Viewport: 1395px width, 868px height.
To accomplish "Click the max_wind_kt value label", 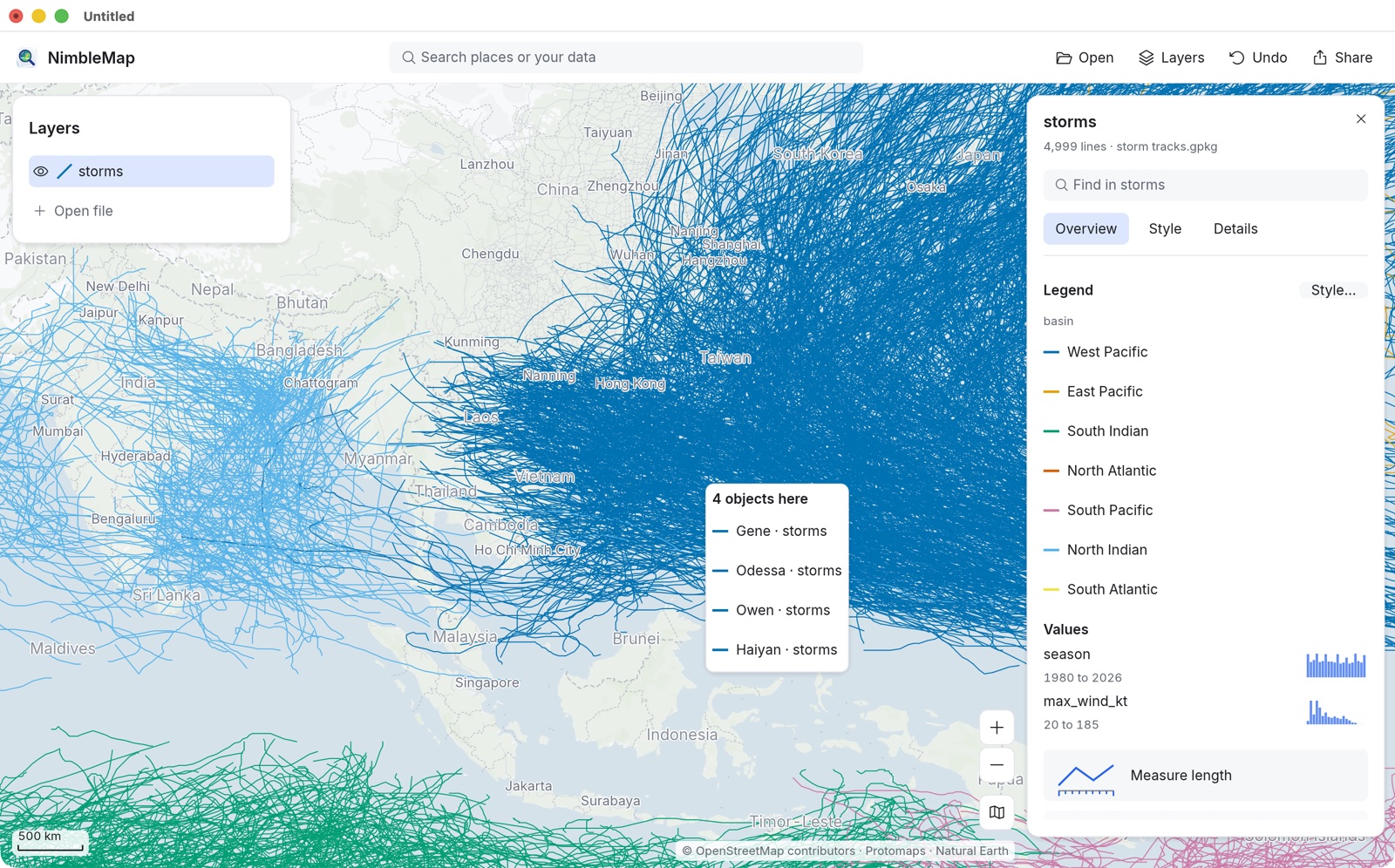I will (1085, 702).
